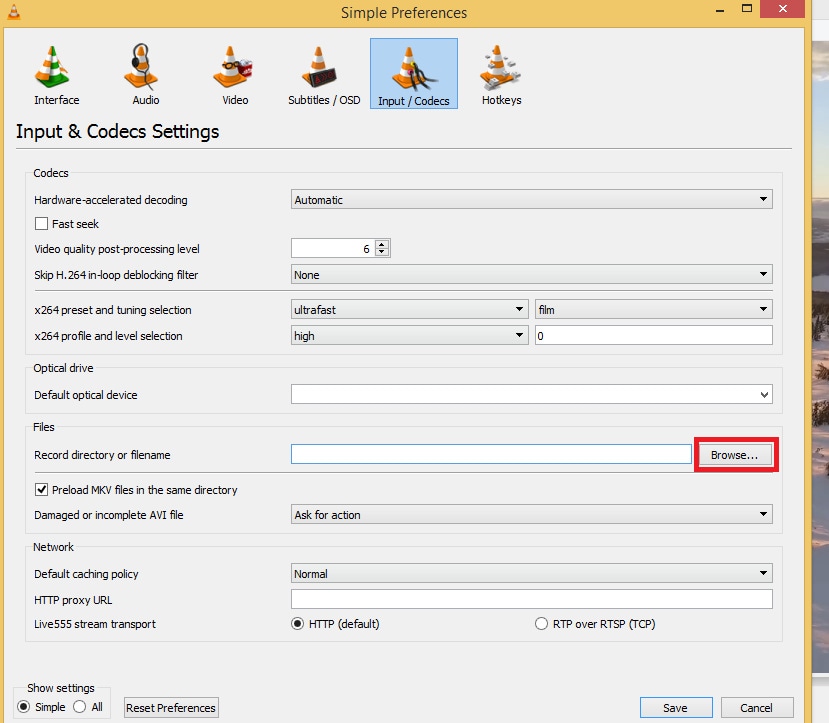Image resolution: width=829 pixels, height=723 pixels.
Task: Open Skip H.264 in-loop deblocking filter dropdown
Action: 531,274
